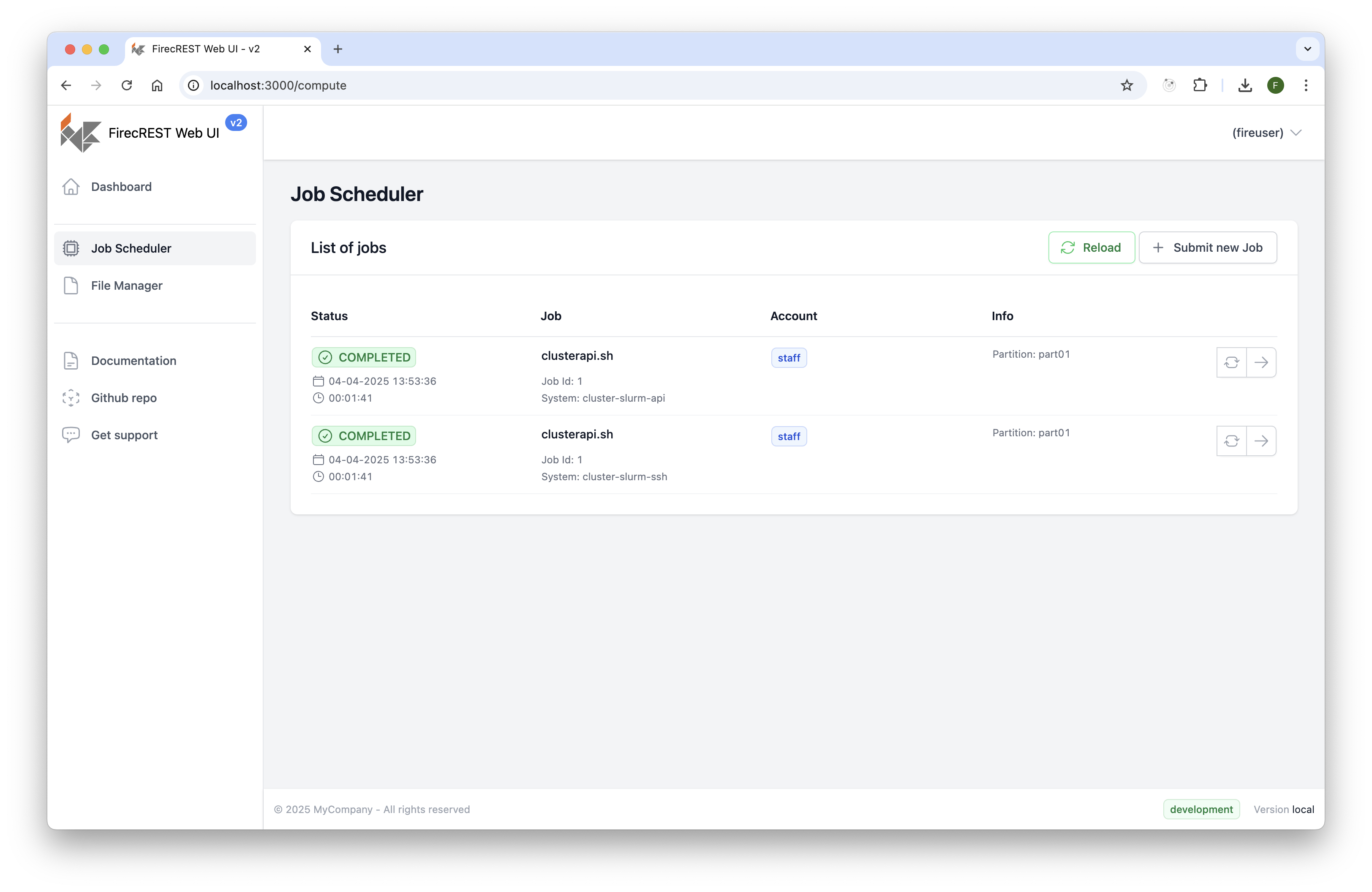Open Dashboard from the sidebar
This screenshot has width=1372, height=892.
tap(155, 187)
